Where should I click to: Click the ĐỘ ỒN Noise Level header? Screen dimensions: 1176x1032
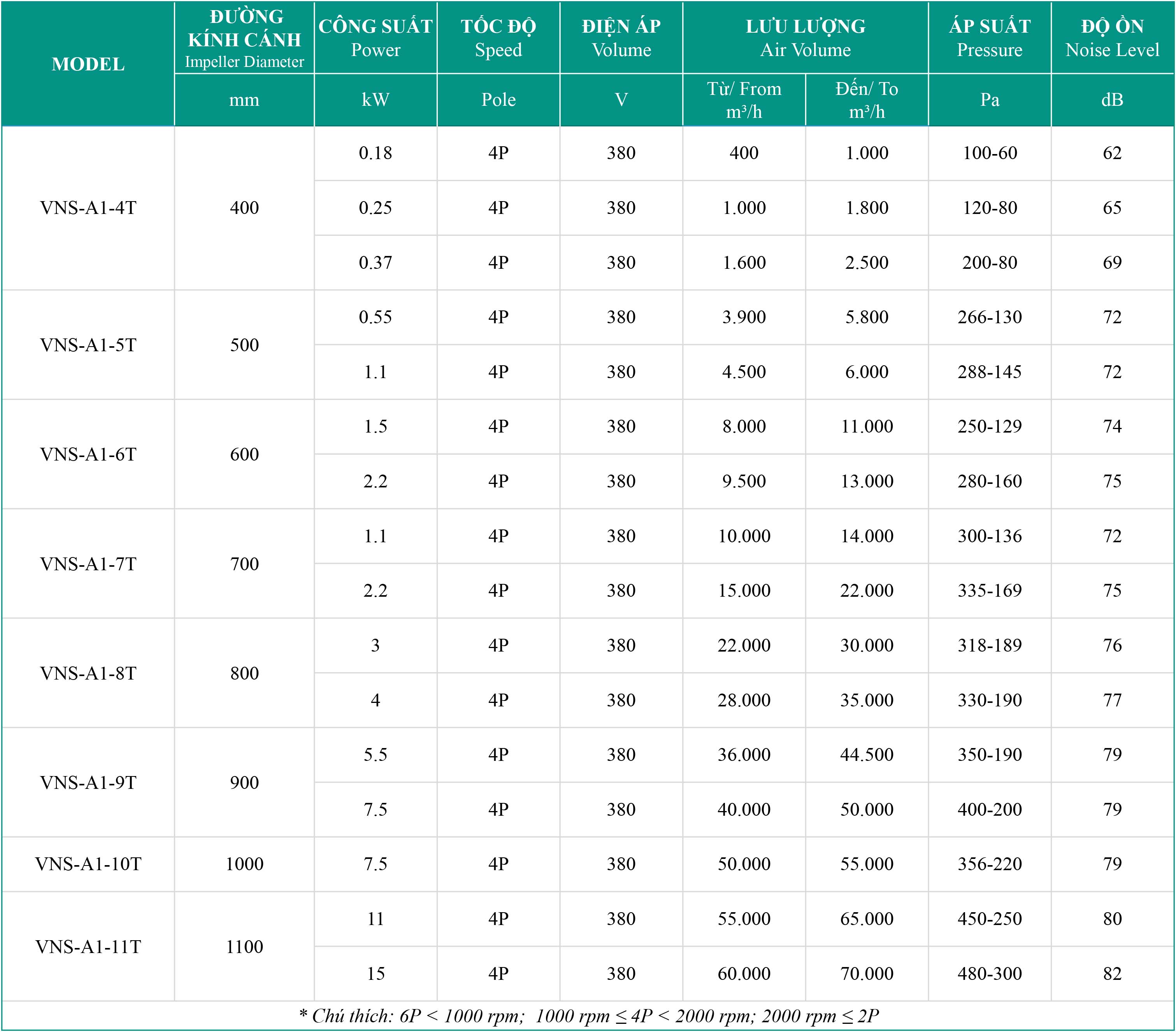click(x=1112, y=38)
